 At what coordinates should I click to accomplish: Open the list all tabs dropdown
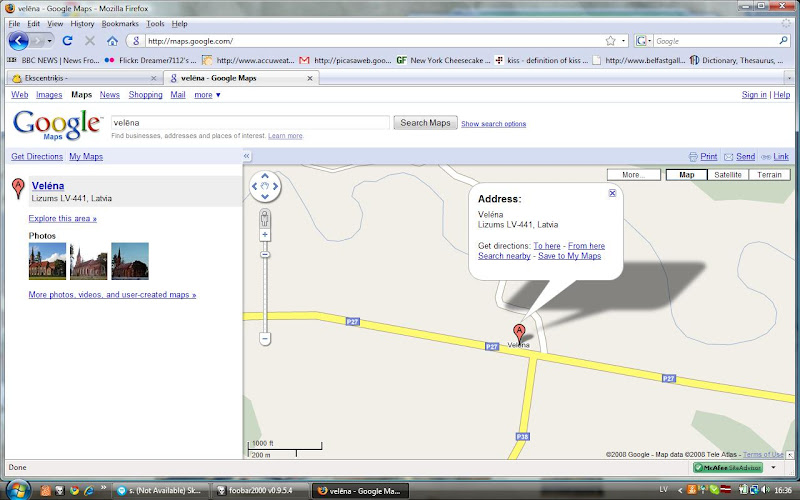click(x=789, y=78)
